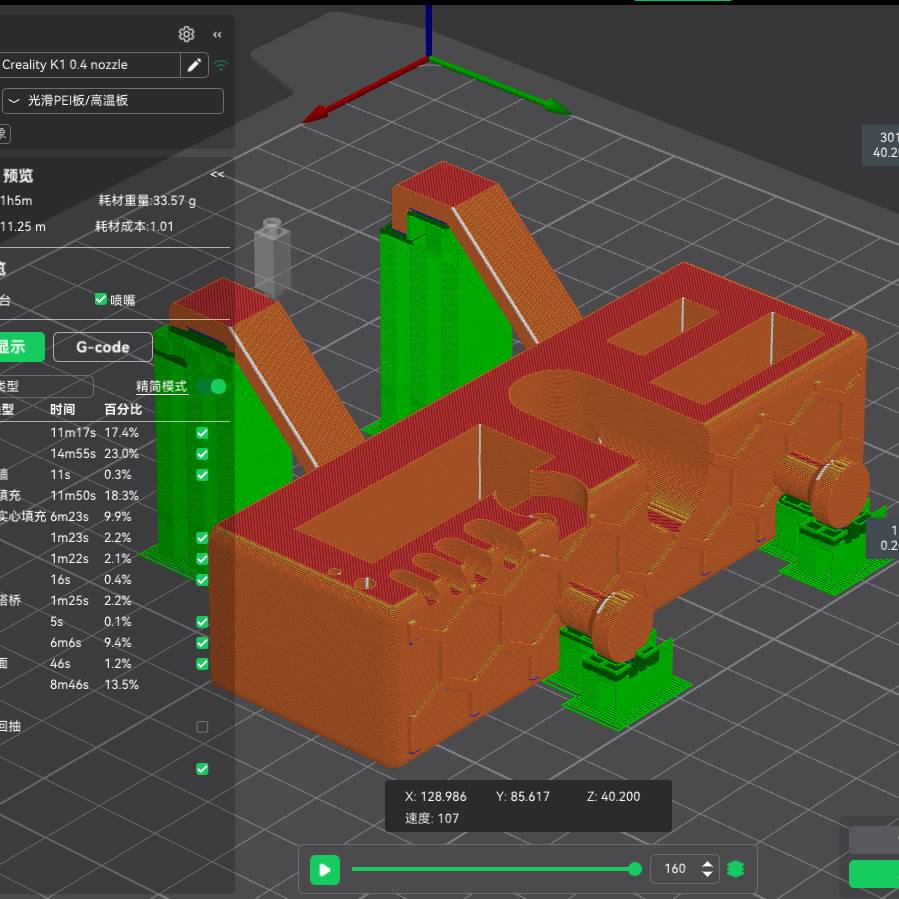This screenshot has width=899, height=899.
Task: Click the up arrow on layer number stepper
Action: (x=708, y=864)
